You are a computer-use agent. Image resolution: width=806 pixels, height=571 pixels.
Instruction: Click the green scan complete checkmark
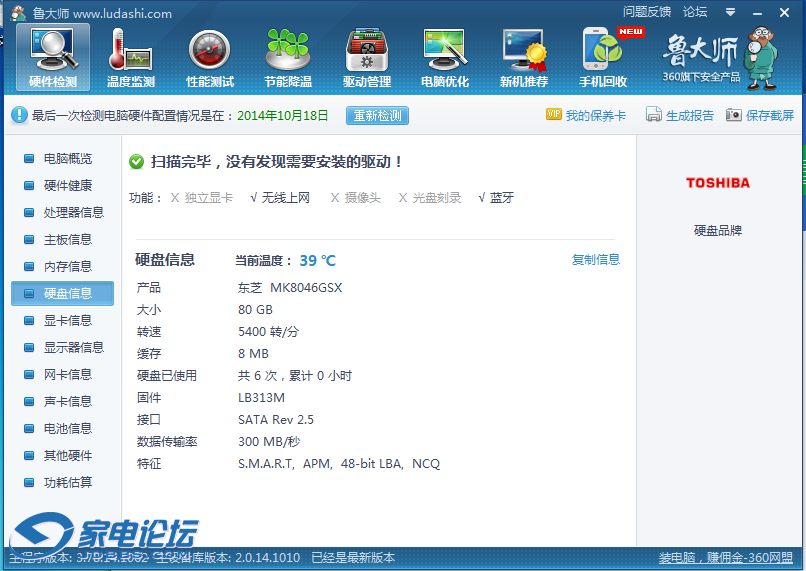136,162
